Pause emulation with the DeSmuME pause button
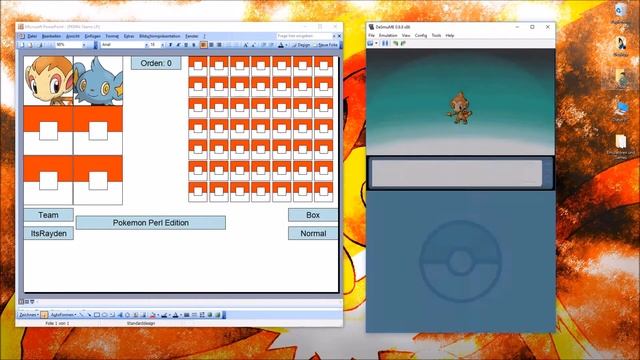 [385, 43]
